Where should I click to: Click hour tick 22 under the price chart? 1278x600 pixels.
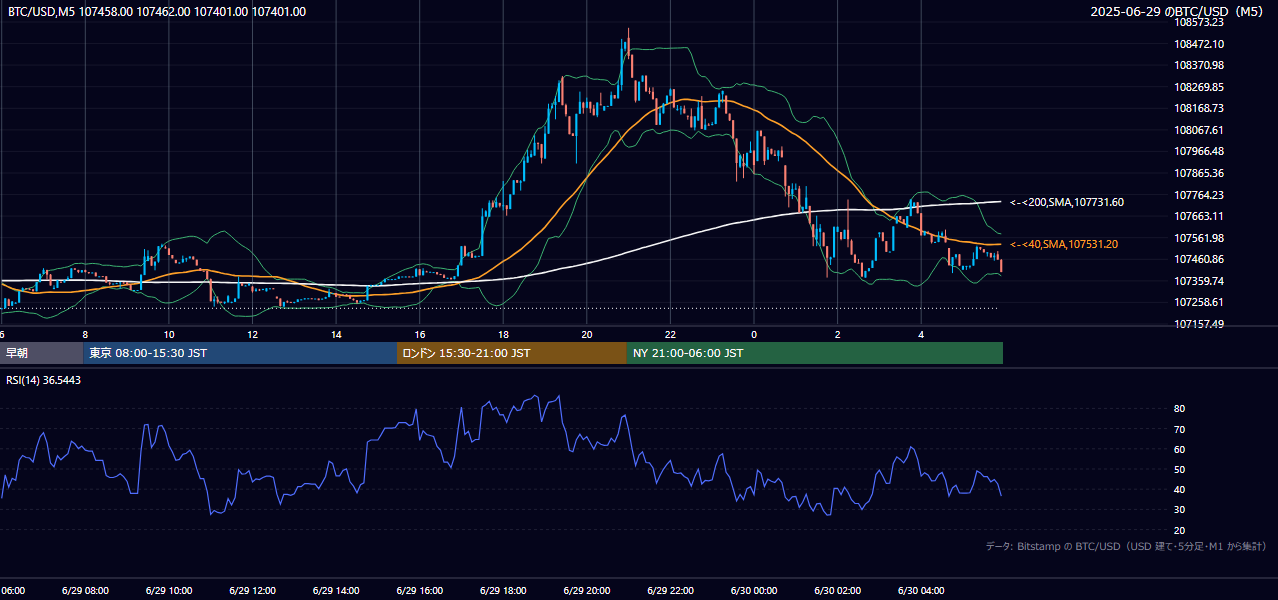point(670,334)
